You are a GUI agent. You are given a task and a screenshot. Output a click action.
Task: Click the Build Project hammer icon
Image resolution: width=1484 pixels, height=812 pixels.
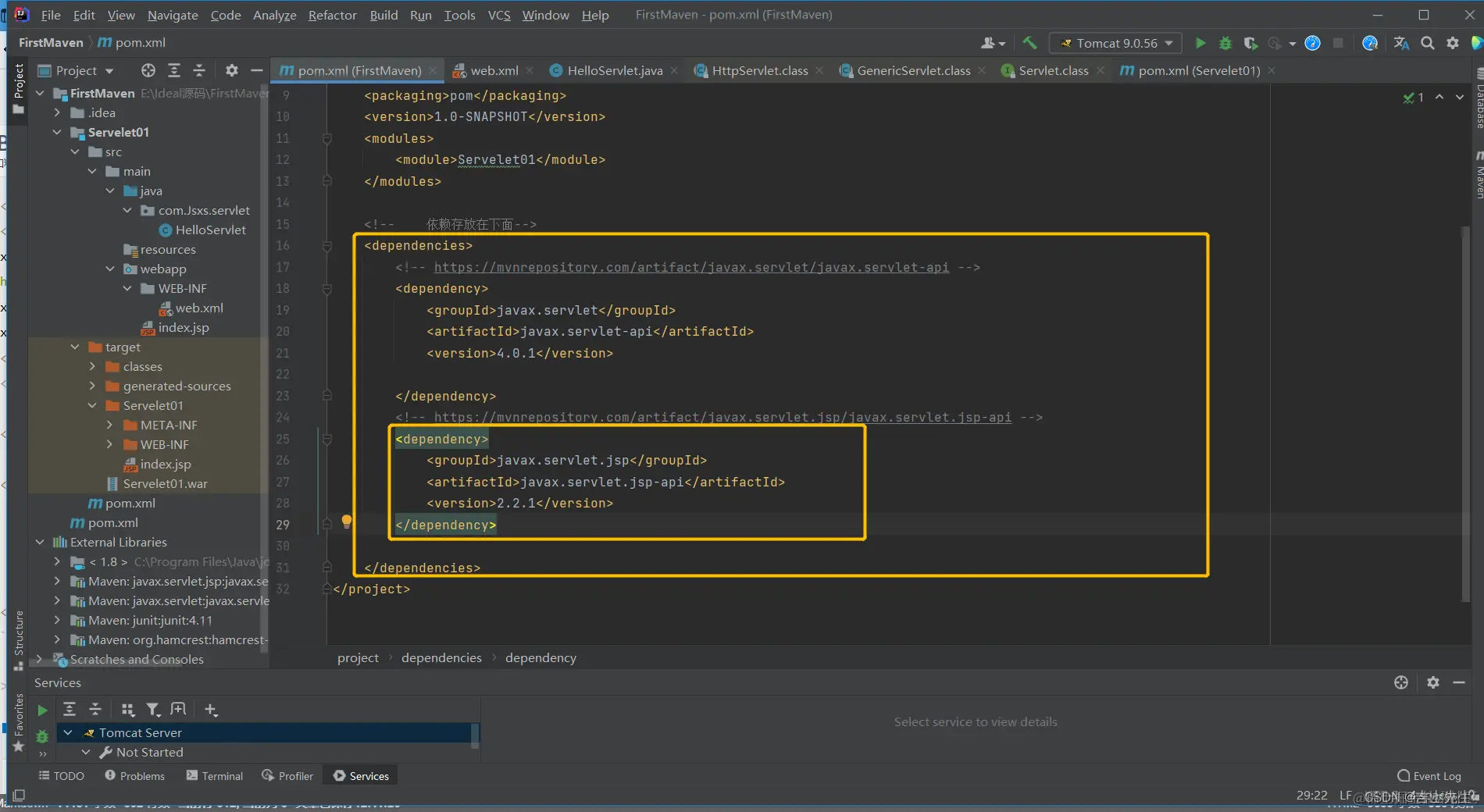click(1029, 43)
